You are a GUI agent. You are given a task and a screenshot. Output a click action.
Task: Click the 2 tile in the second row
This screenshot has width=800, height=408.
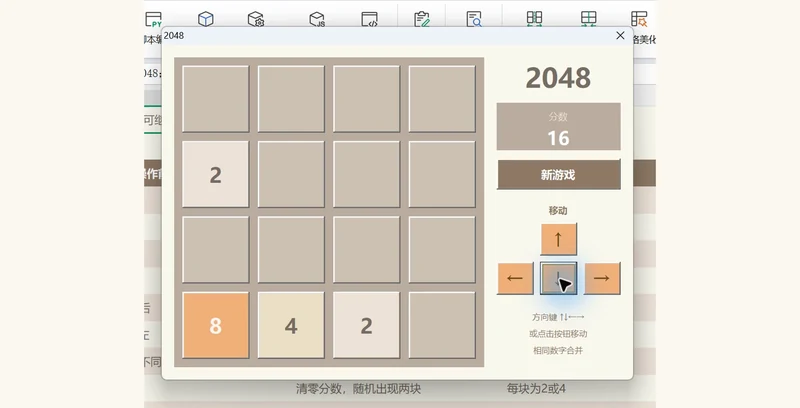pos(216,174)
